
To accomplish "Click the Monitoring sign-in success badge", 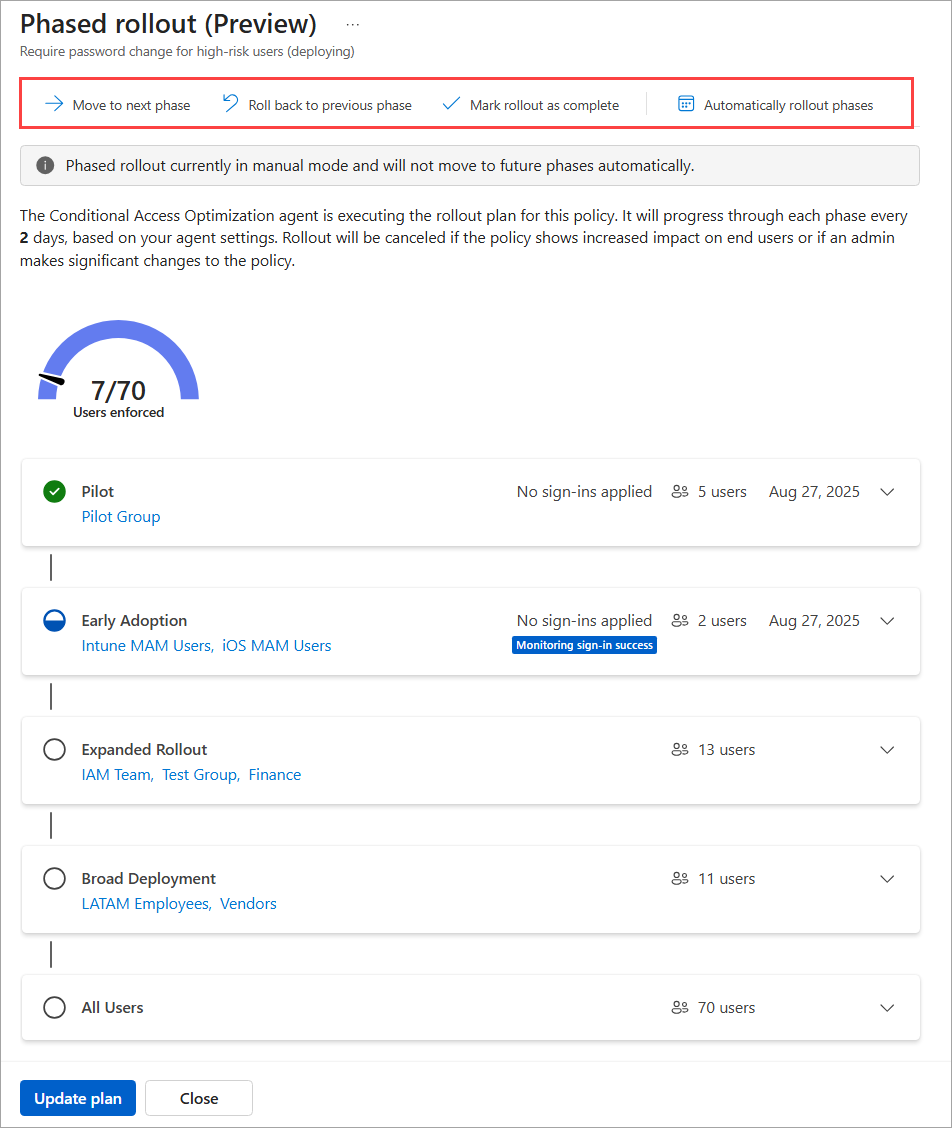I will 584,645.
